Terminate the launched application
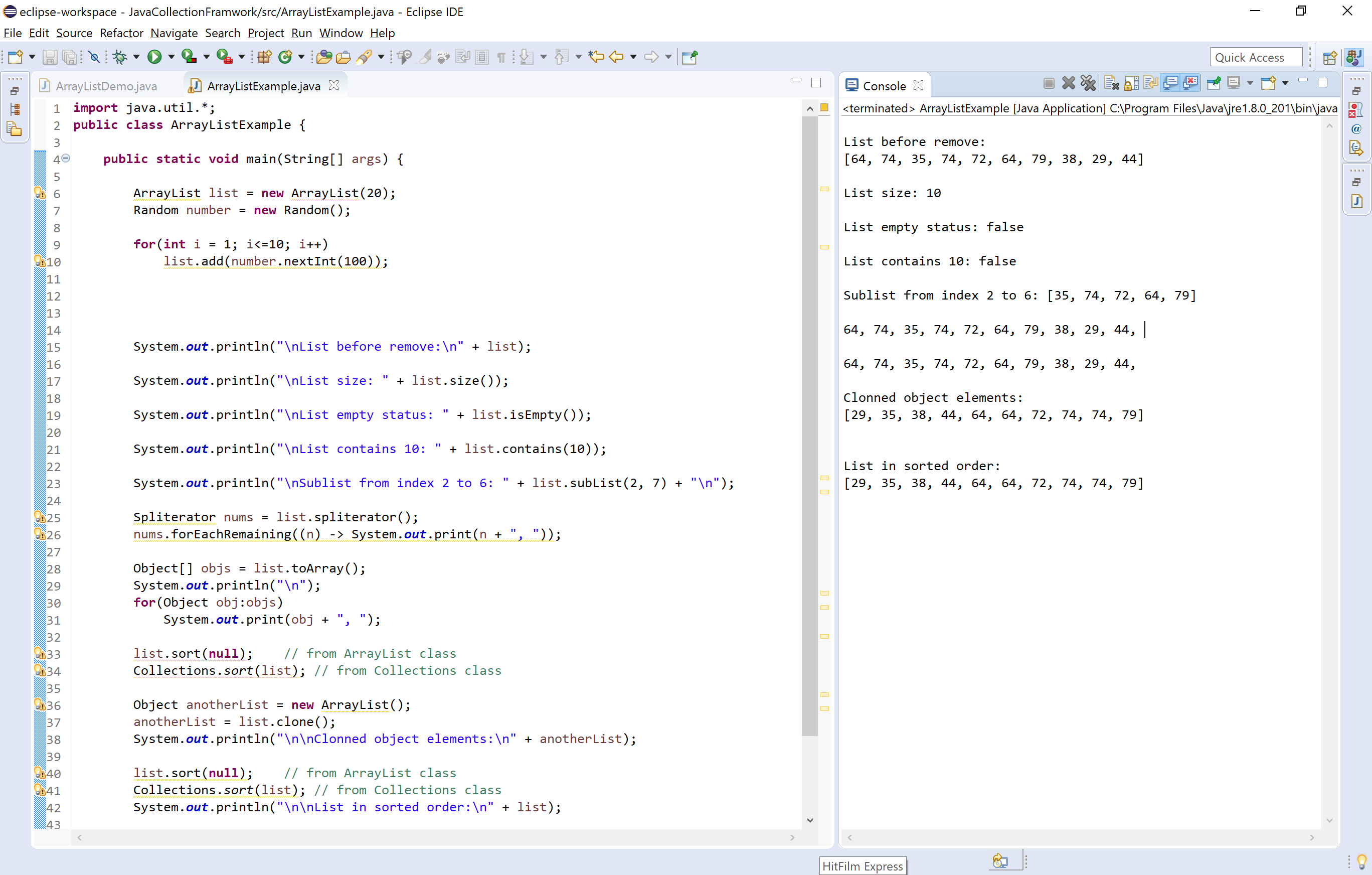Viewport: 1372px width, 875px height. click(x=1049, y=83)
